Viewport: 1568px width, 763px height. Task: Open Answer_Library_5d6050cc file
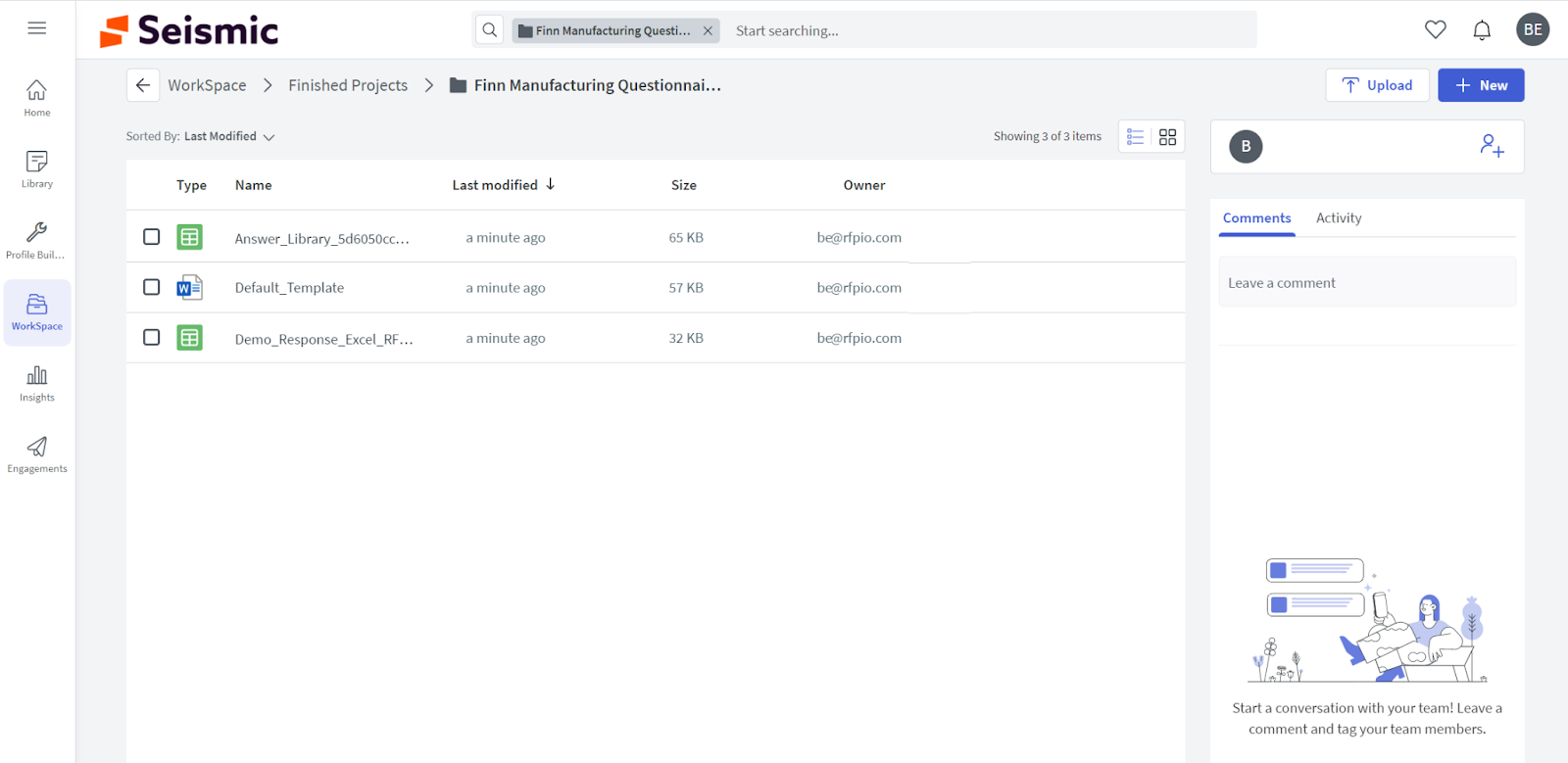click(322, 238)
